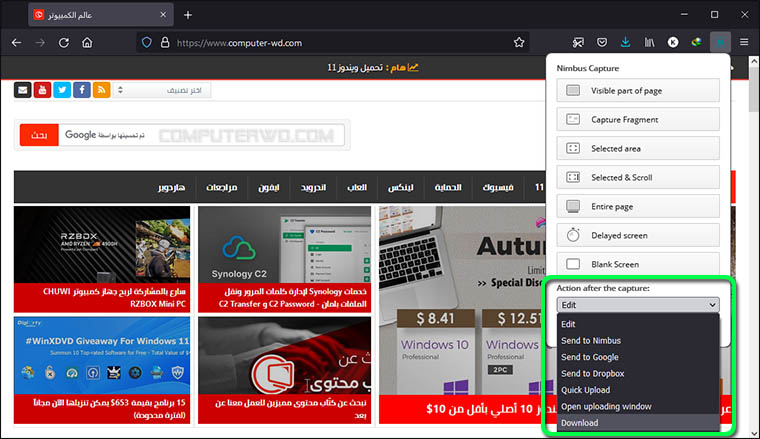Select Quick Upload option

pyautogui.click(x=638, y=390)
